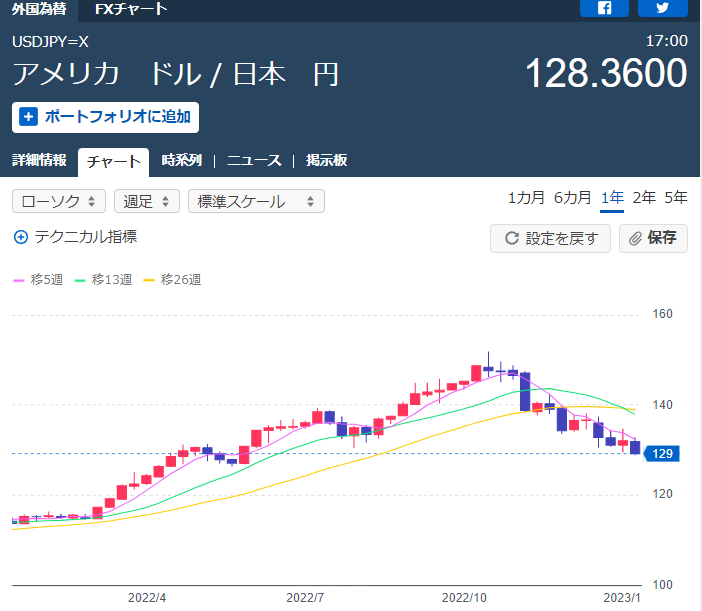This screenshot has width=702, height=611.
Task: Click the アメリカ ドル / 日本 円 title
Action: [175, 74]
